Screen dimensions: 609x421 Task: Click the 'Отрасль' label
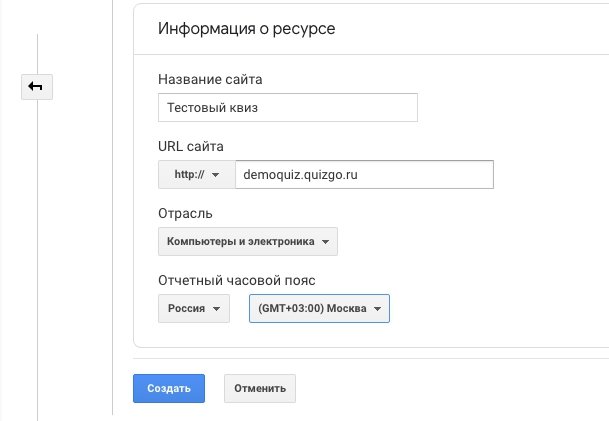tap(185, 213)
